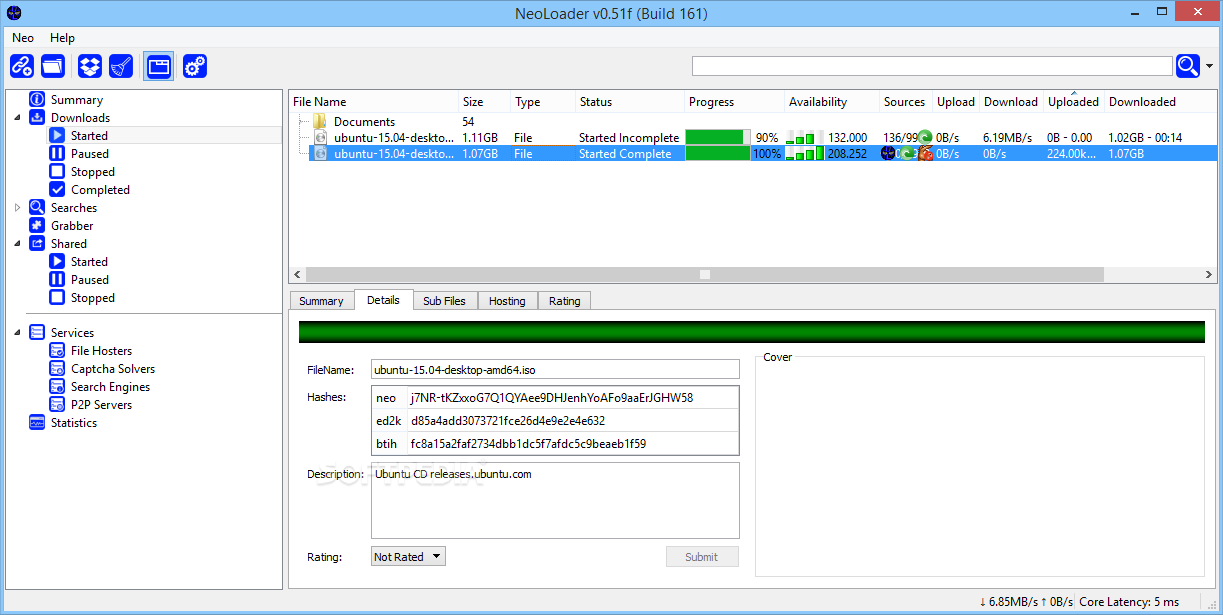Switch to the Hosting tab

[x=507, y=301]
